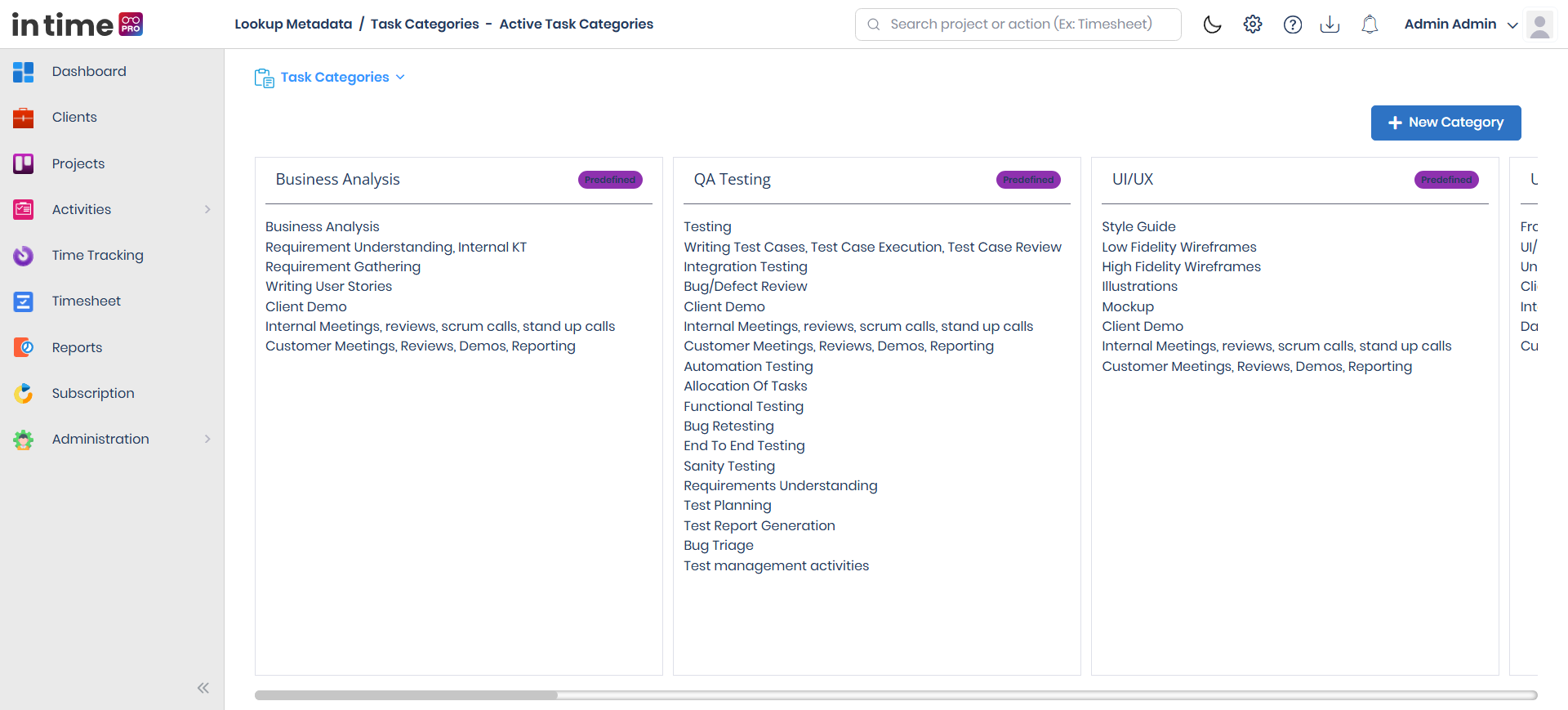Select 'Automation Testing' task
This screenshot has width=1568, height=710.
[749, 366]
